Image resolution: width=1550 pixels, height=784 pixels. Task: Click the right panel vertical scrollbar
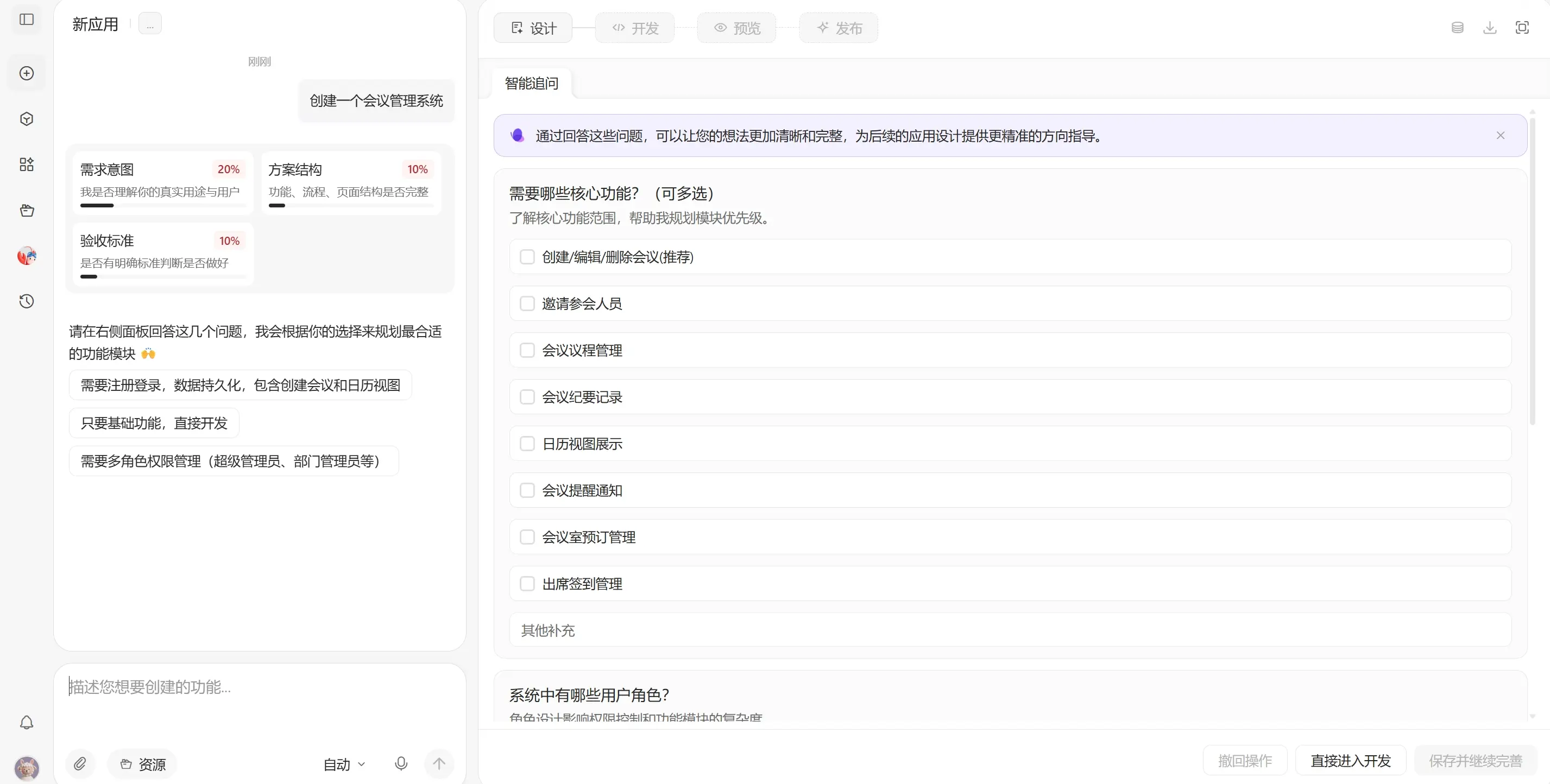[x=1533, y=270]
